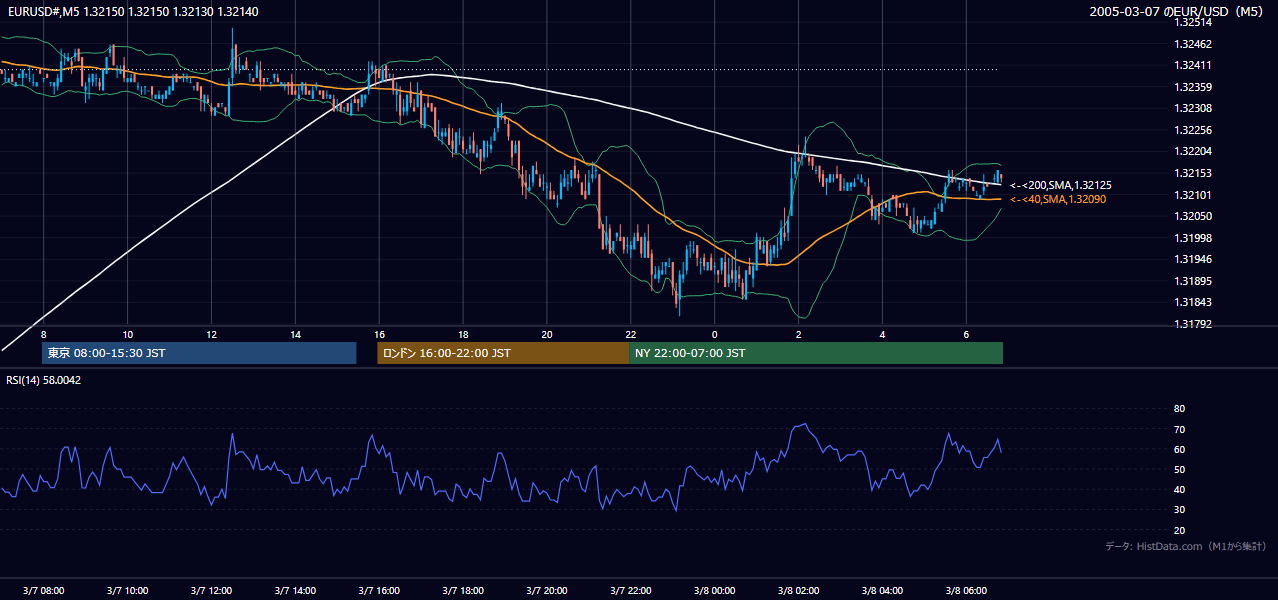
Task: Click the bottom time label 3/7 18:00
Action: tap(463, 591)
